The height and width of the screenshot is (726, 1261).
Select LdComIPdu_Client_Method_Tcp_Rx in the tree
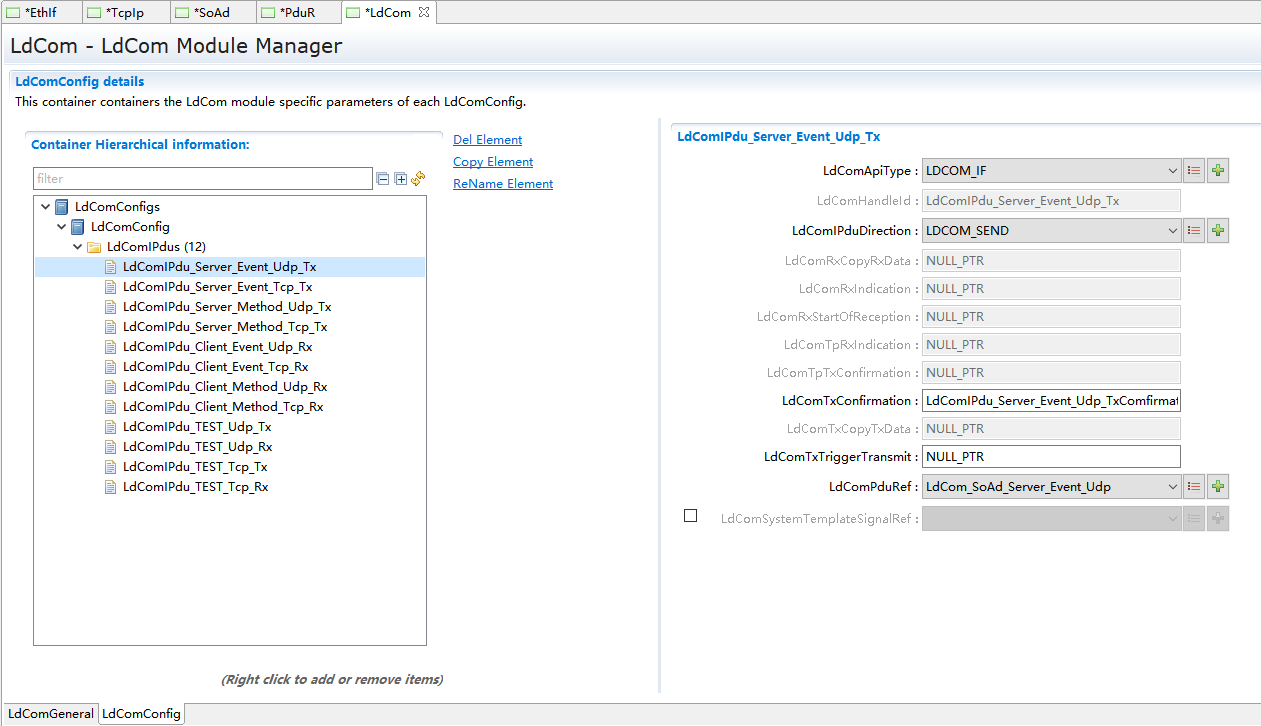pyautogui.click(x=222, y=407)
